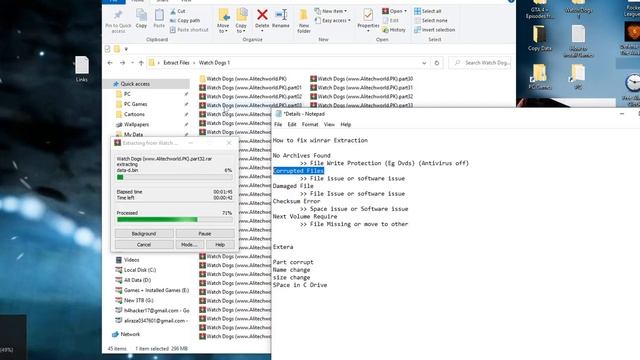Click Extract Files in breadcrumb path
Screen dimensions: 640x360
pos(176,63)
